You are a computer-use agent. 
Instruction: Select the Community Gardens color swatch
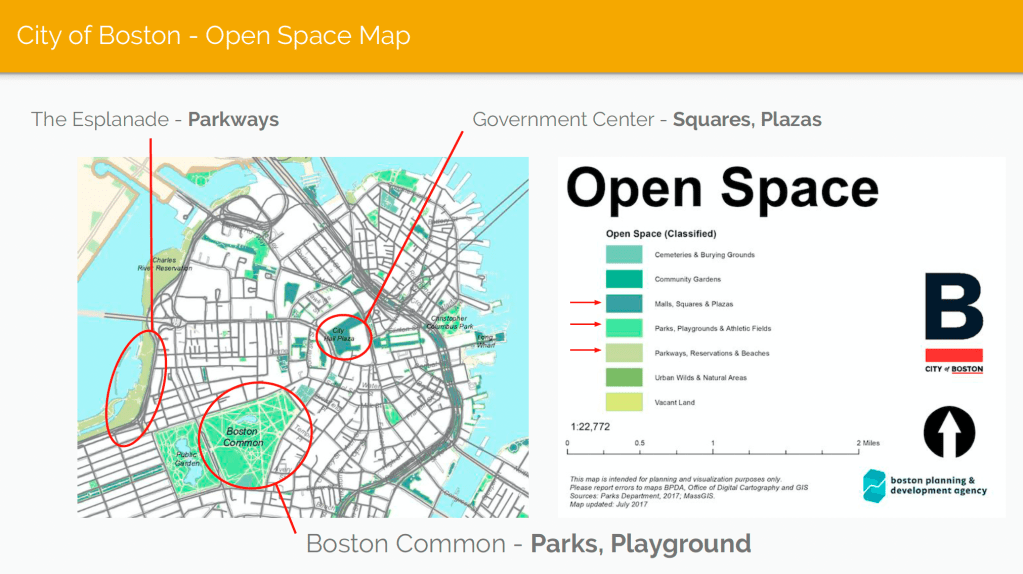pos(623,279)
